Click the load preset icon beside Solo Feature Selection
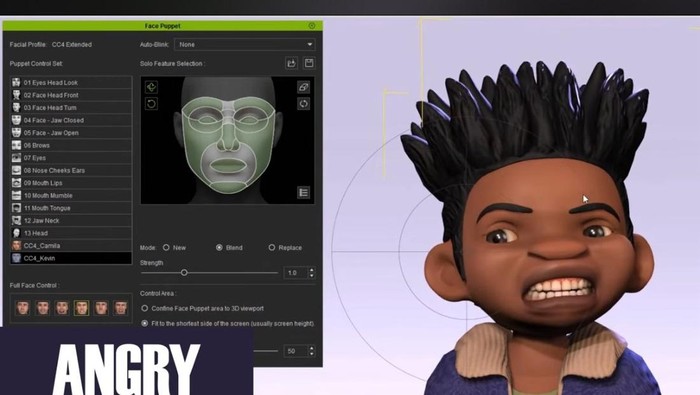The width and height of the screenshot is (700, 395). pos(292,63)
